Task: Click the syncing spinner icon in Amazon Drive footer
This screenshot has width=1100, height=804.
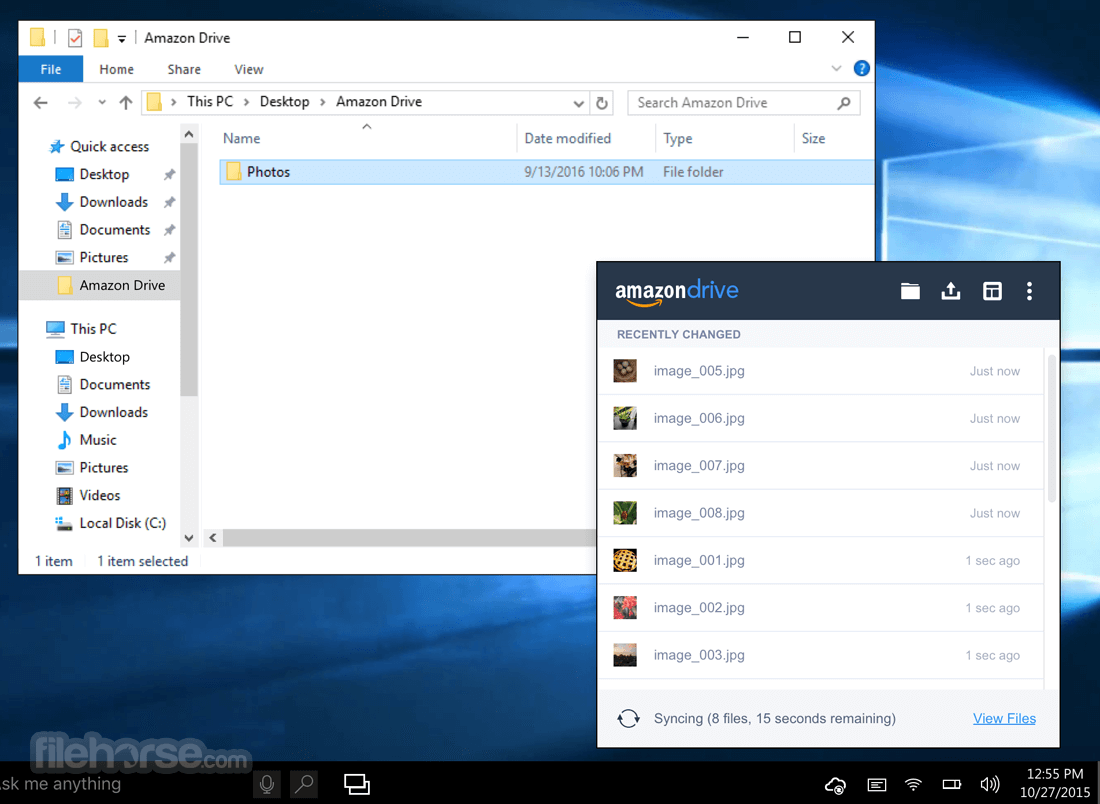Action: click(x=629, y=718)
